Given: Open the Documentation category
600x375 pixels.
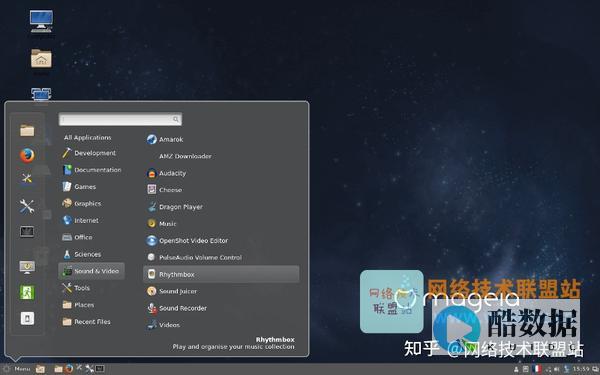Looking at the screenshot, I should pos(92,170).
